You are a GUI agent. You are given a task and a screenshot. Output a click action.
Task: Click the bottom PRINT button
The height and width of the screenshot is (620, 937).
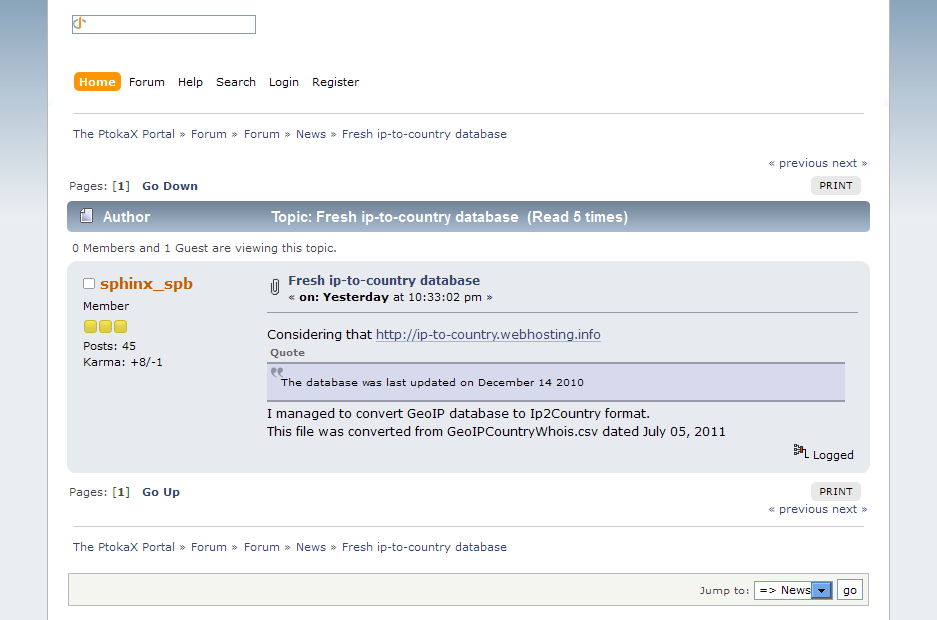tap(835, 492)
